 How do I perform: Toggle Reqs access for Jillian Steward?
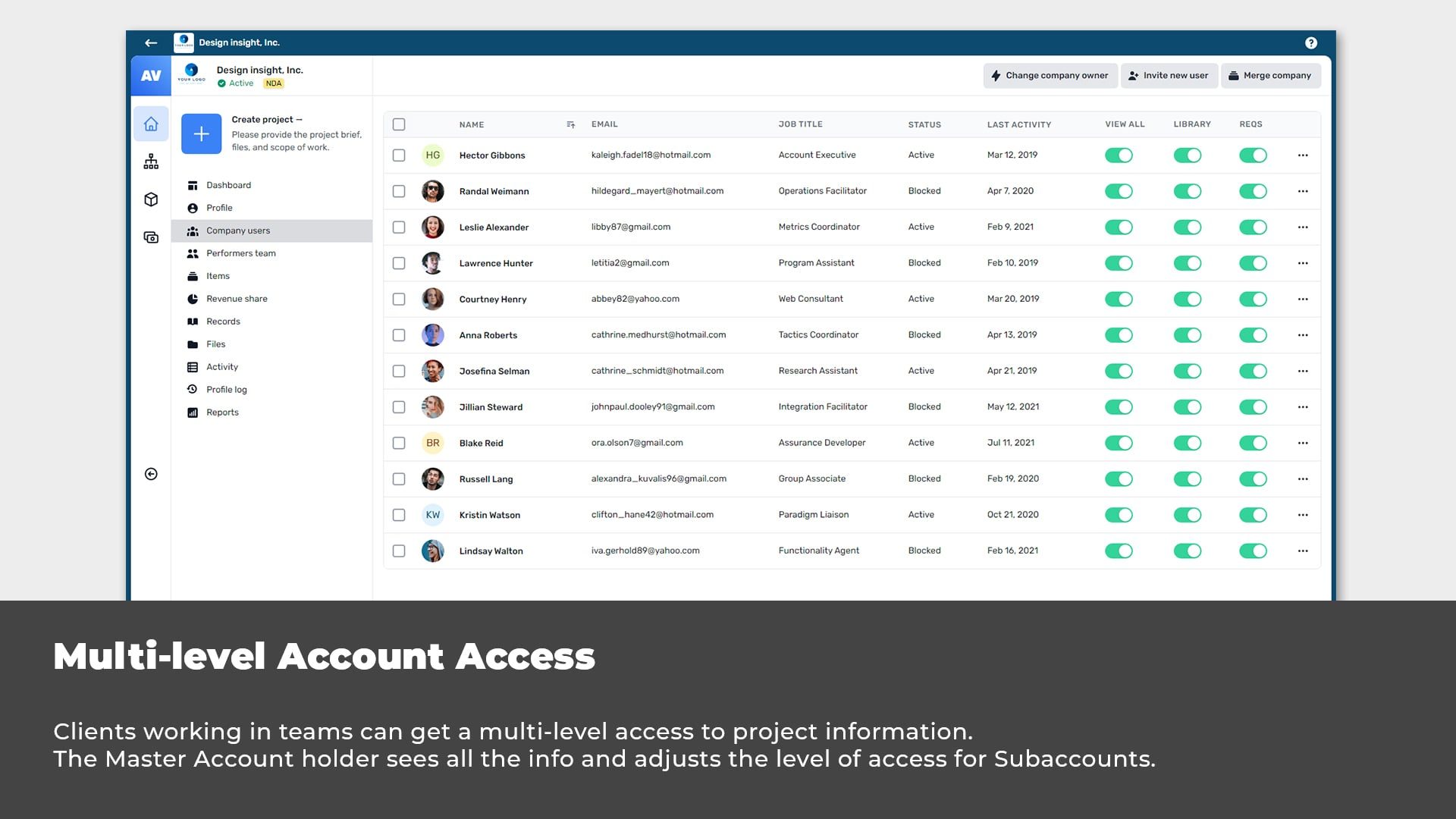(1254, 407)
